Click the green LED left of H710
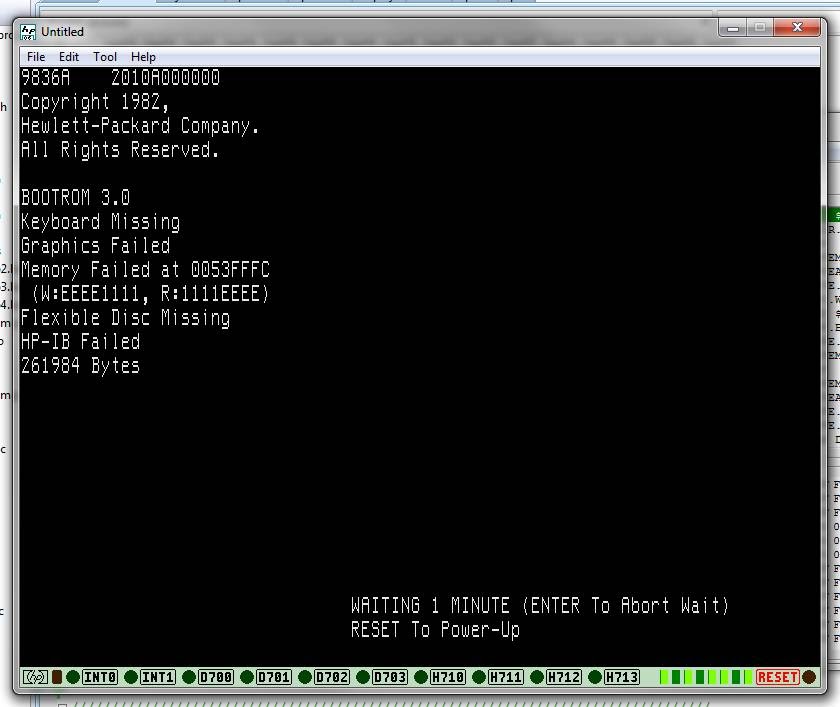 click(421, 677)
